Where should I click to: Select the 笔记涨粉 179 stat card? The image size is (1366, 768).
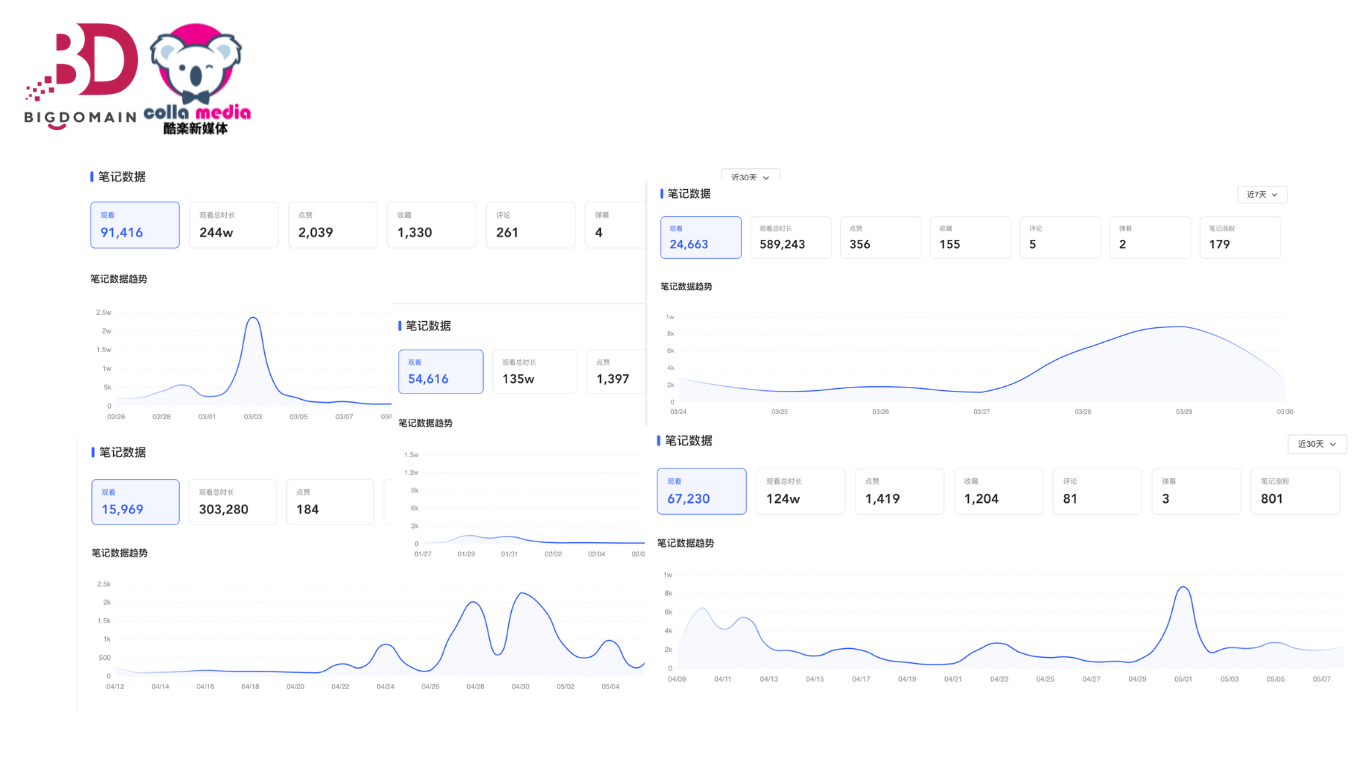click(1241, 238)
